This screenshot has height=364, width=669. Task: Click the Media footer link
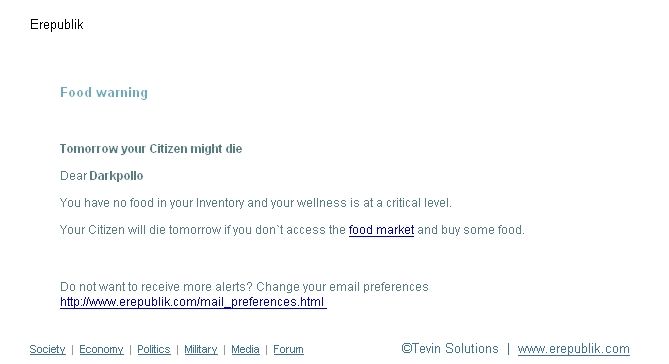(245, 349)
